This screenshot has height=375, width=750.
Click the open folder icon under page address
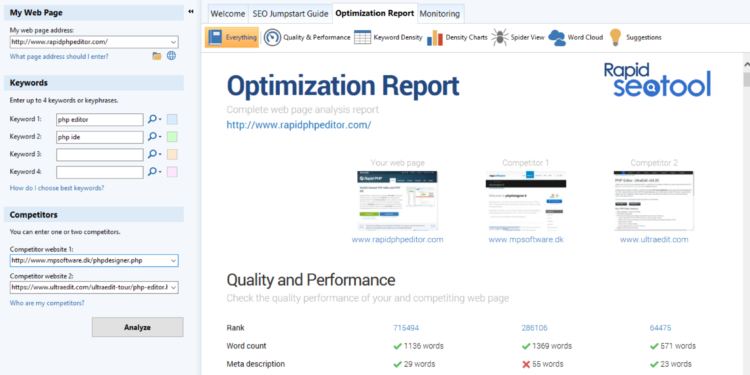[x=157, y=56]
